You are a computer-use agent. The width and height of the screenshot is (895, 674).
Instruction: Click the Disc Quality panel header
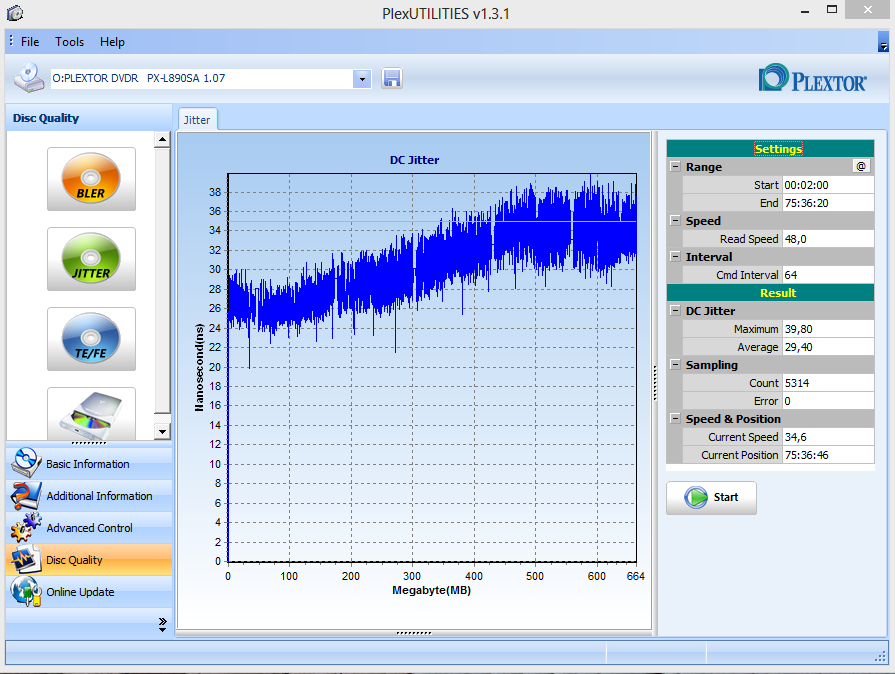pyautogui.click(x=89, y=118)
